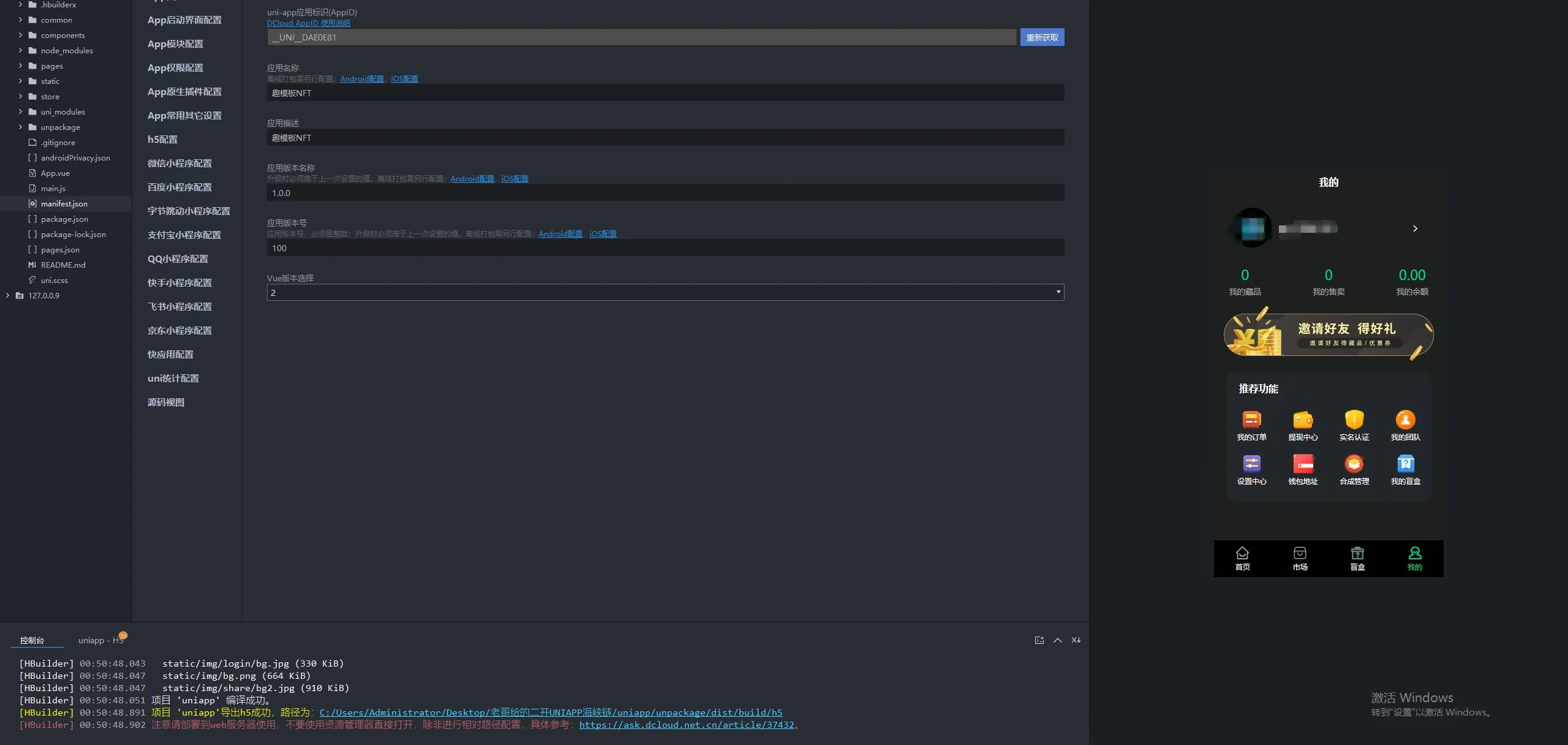The image size is (1568, 745).
Task: Open the 我的盲盒 icon
Action: pyautogui.click(x=1405, y=464)
